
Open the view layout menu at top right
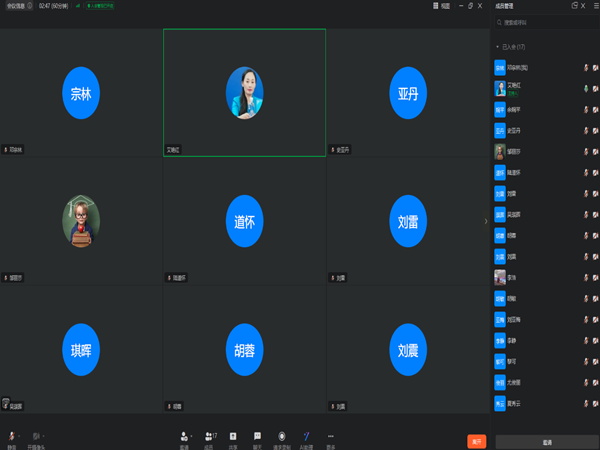point(441,6)
